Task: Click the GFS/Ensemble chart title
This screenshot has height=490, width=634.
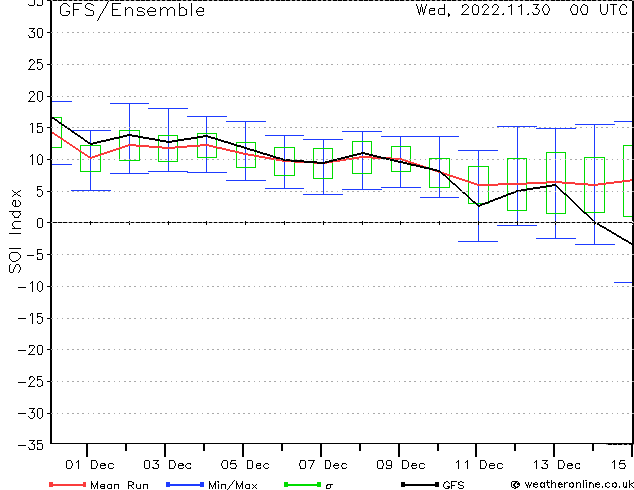Action: click(x=132, y=11)
